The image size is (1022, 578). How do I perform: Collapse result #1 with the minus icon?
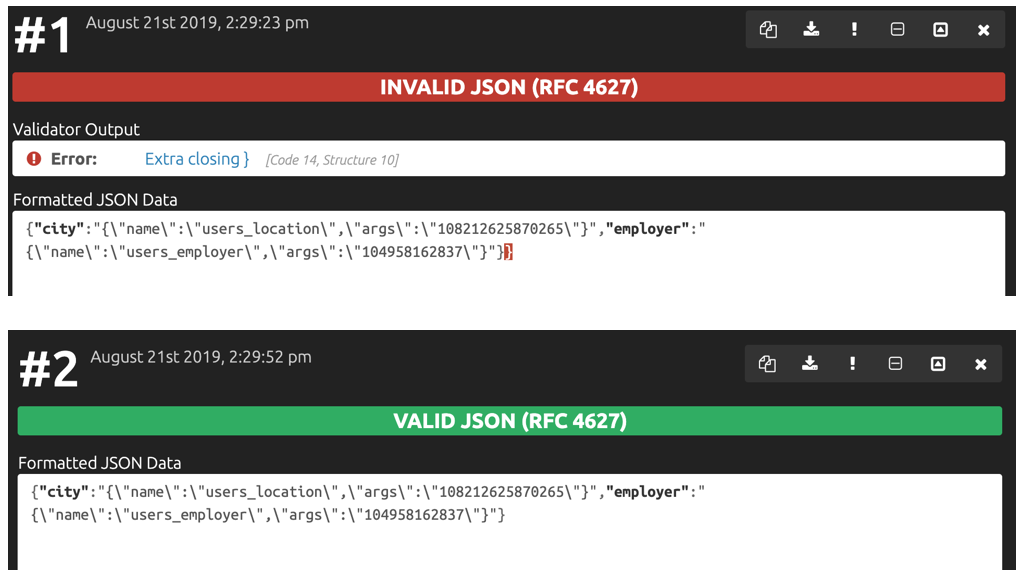898,29
